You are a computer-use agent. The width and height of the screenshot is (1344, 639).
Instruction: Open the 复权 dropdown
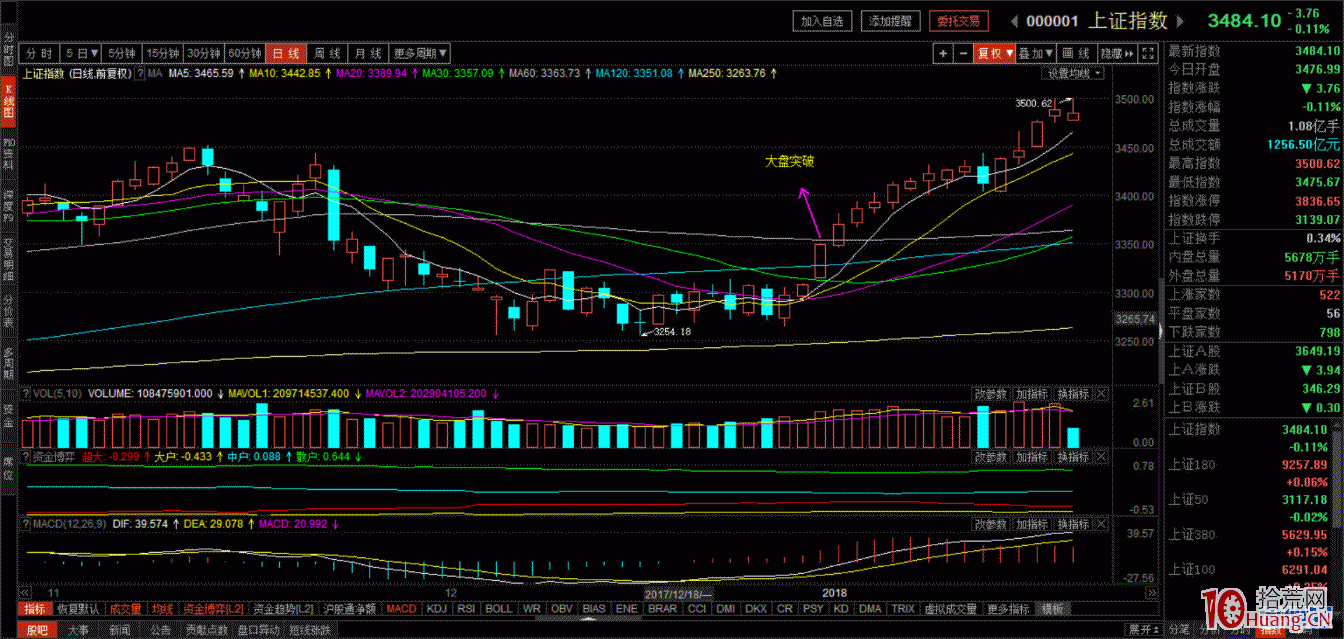coord(995,53)
